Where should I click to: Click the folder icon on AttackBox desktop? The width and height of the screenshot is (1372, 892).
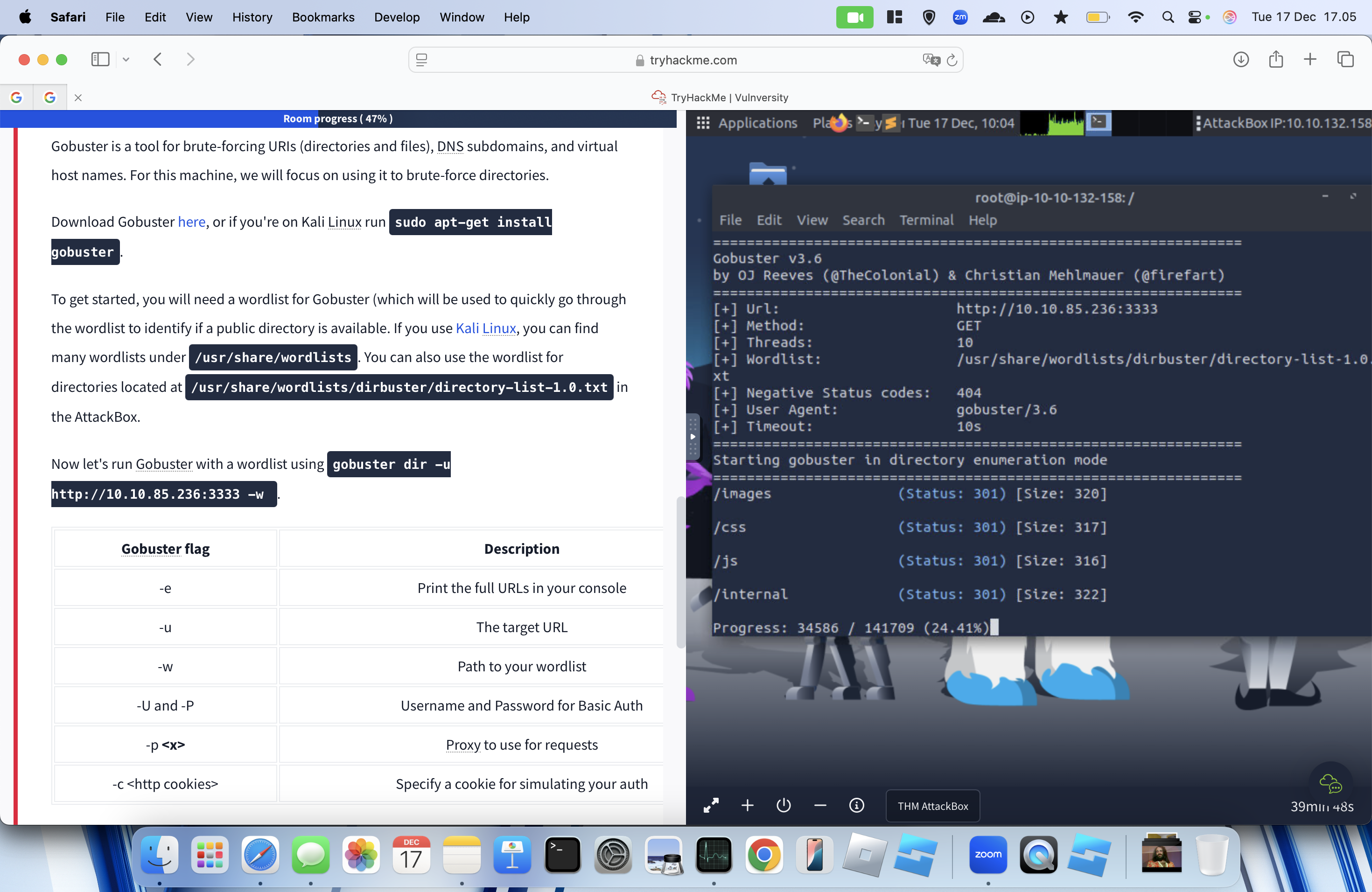[768, 173]
